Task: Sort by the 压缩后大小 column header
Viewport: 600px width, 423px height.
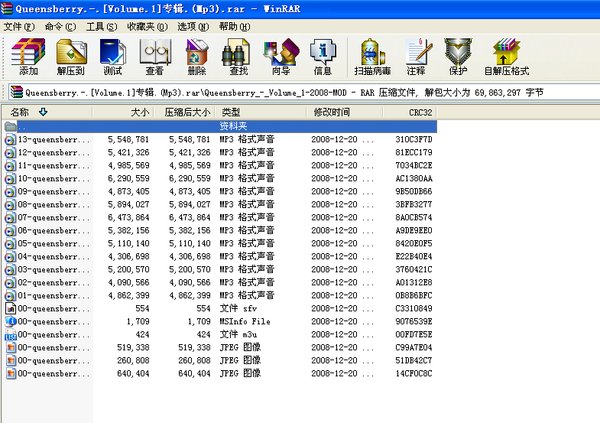Action: pos(184,112)
